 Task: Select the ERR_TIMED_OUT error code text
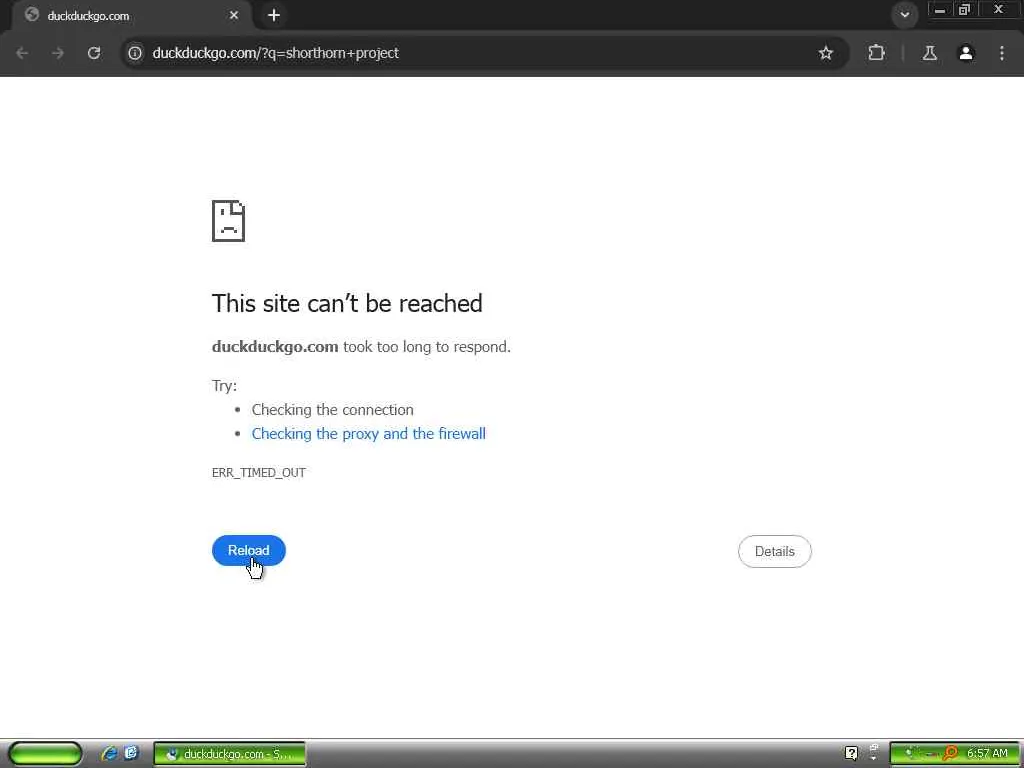point(259,472)
